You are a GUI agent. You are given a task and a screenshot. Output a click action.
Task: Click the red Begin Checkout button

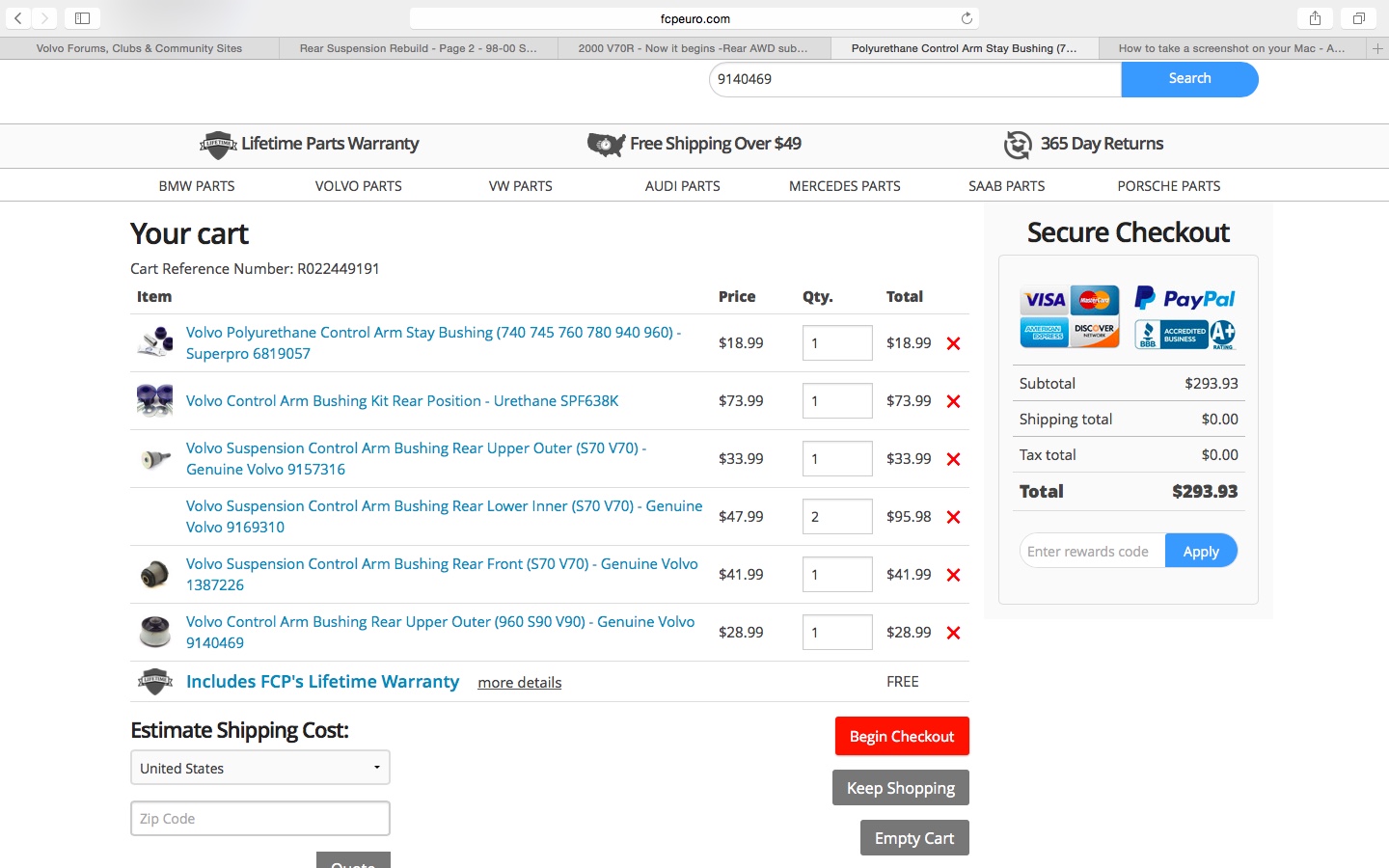point(902,736)
